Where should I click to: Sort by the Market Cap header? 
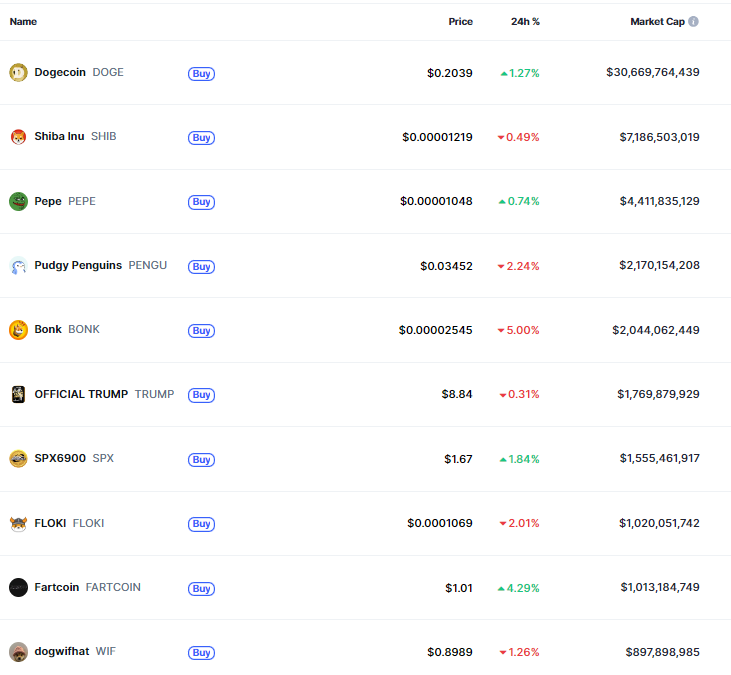(657, 21)
